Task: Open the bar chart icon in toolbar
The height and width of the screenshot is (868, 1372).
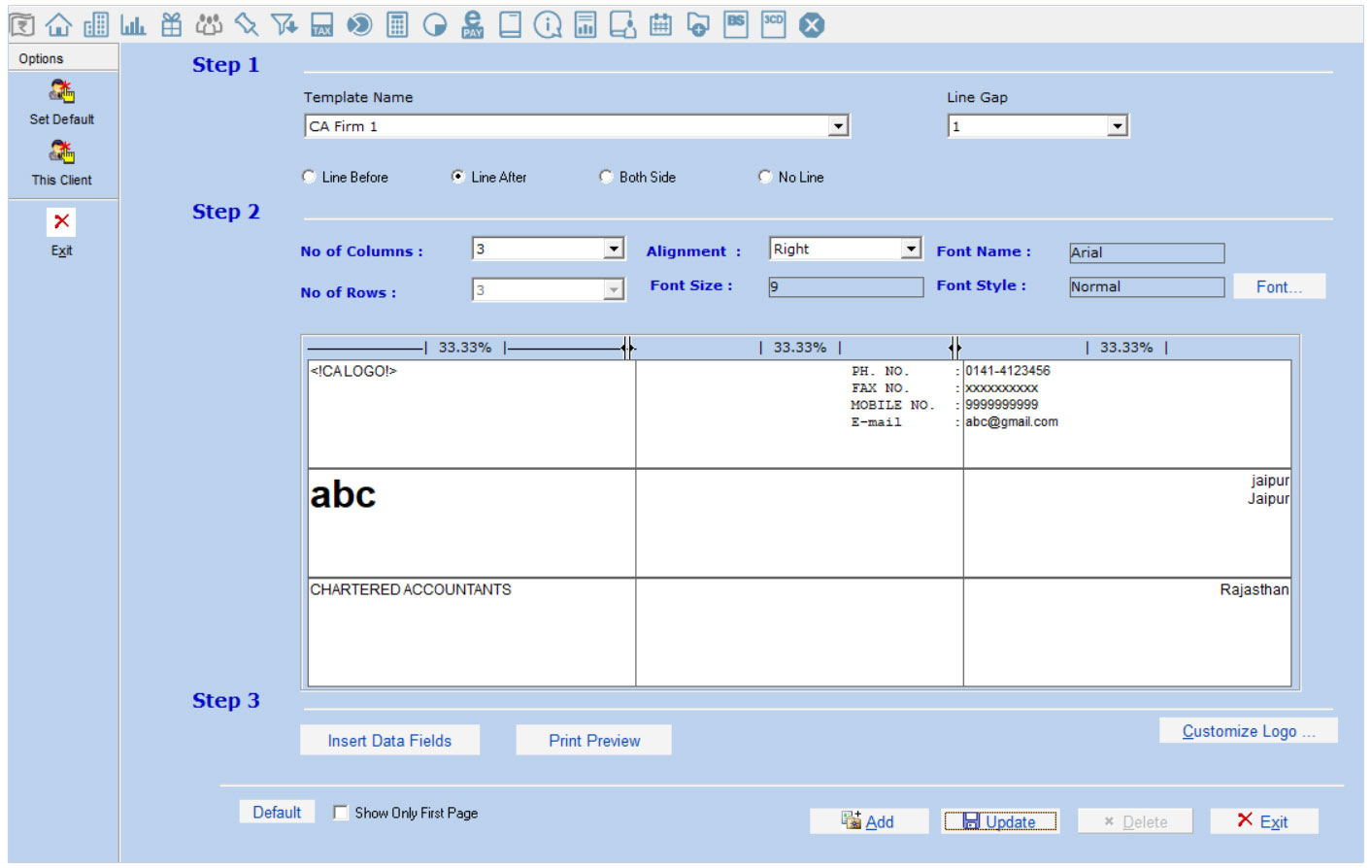Action: (133, 25)
